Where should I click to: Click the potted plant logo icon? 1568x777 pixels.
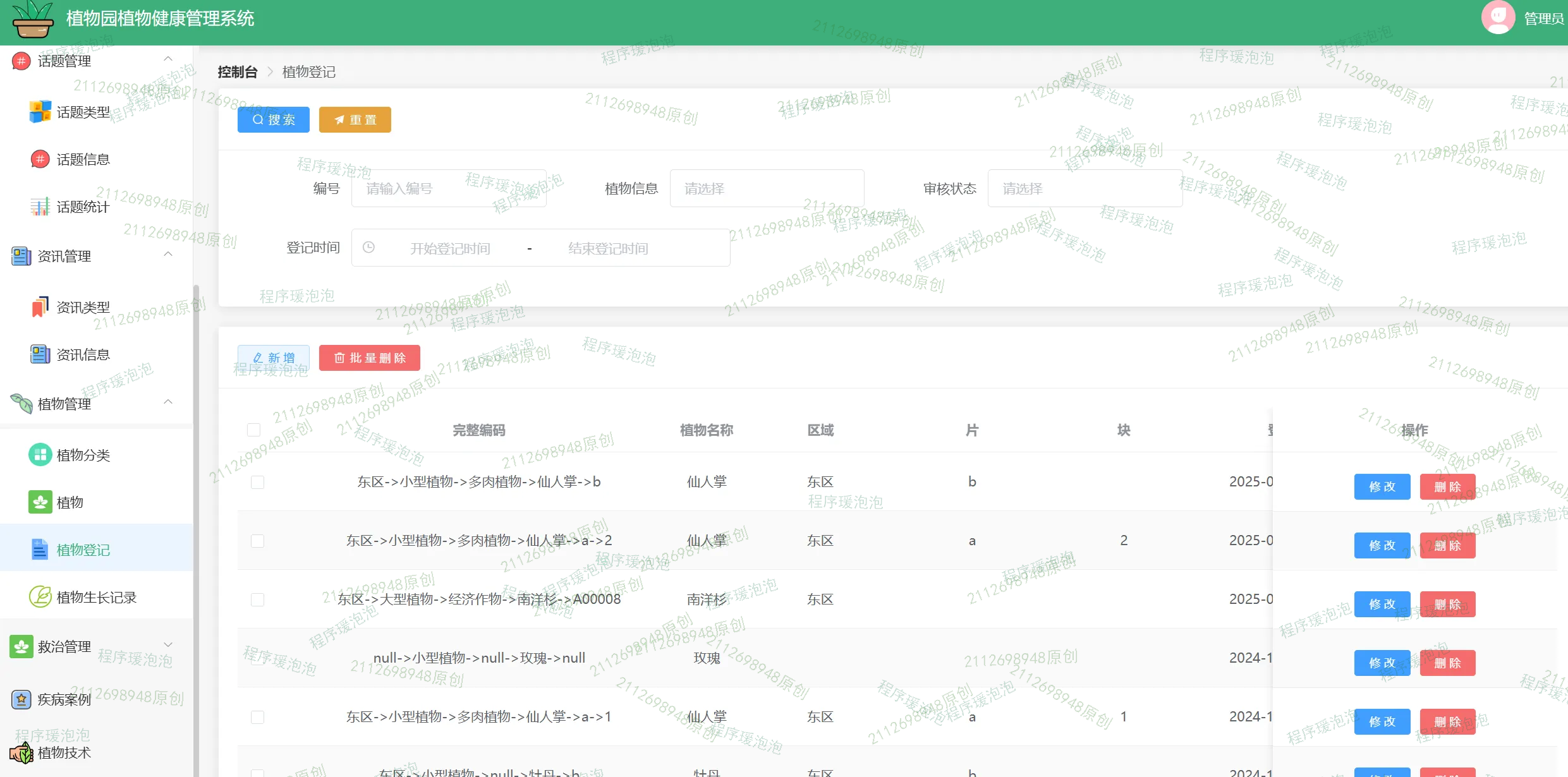coord(32,19)
